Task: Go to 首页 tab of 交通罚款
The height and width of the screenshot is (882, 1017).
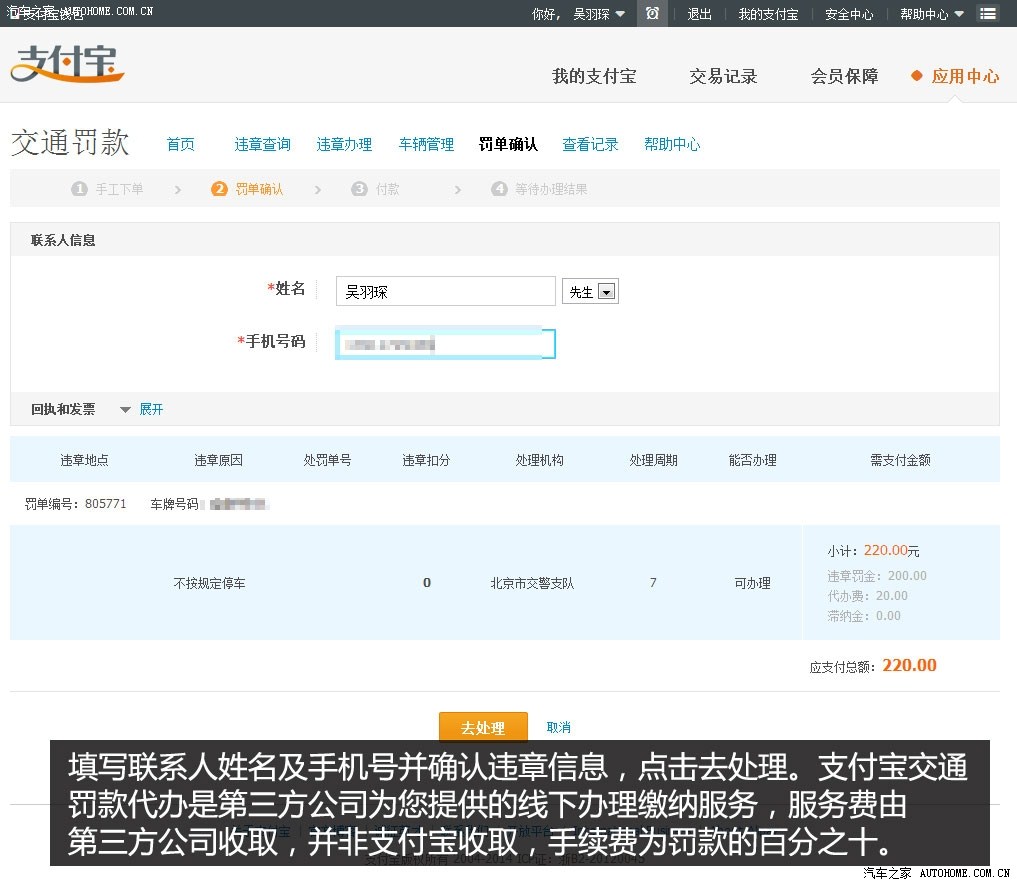Action: (x=180, y=144)
